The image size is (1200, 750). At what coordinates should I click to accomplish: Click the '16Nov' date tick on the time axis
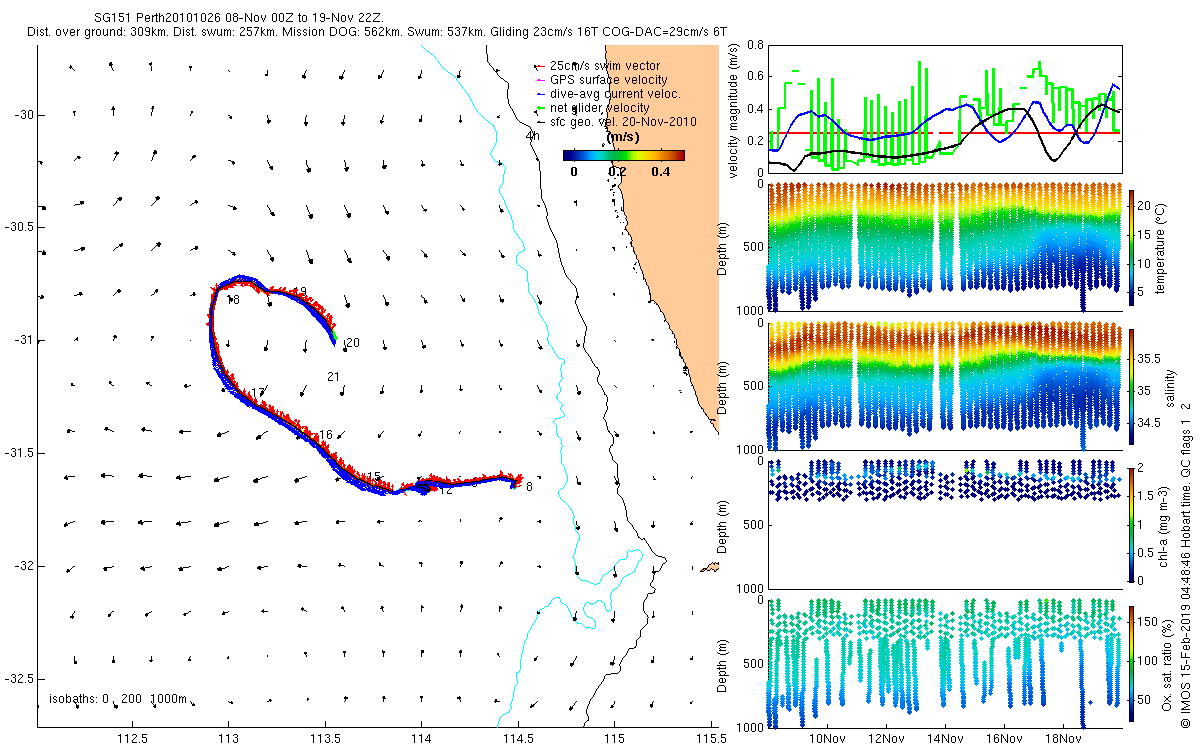(1003, 739)
